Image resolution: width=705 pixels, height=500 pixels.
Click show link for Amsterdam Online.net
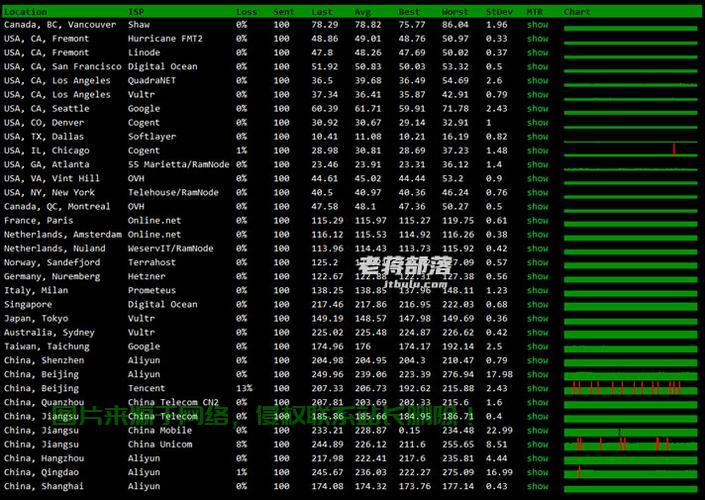click(537, 234)
